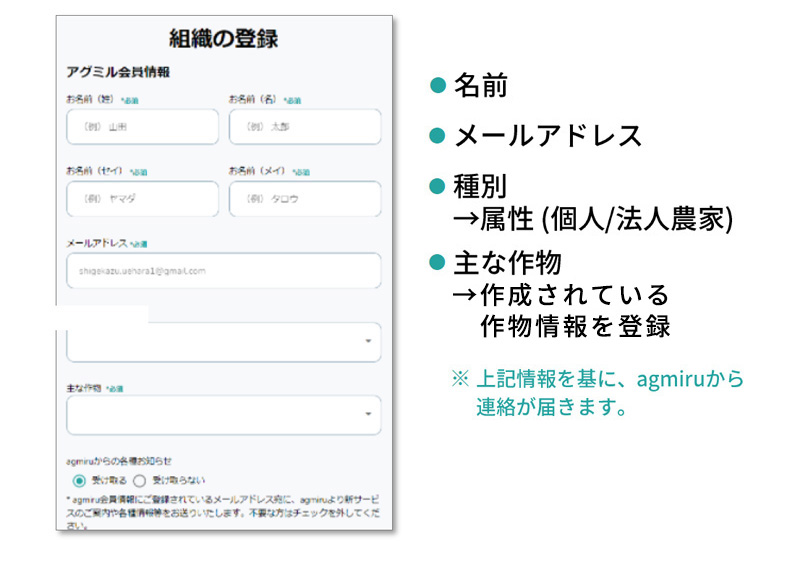Select the 受け取らない radio button
This screenshot has width=797, height=585.
point(139,480)
